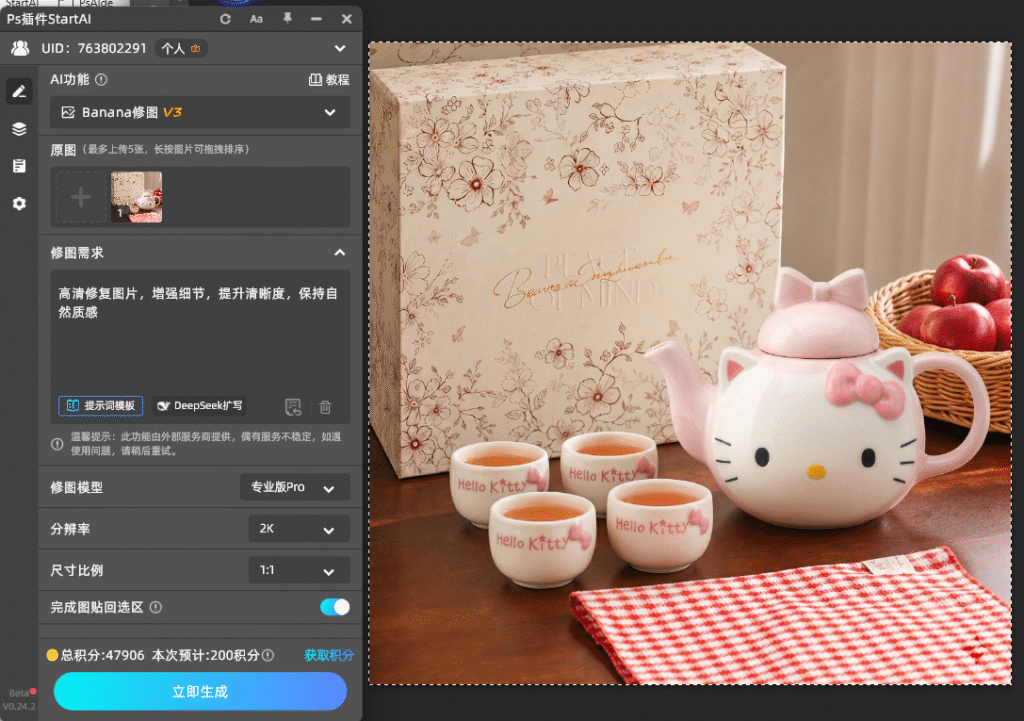1024x721 pixels.
Task: Open the 分辨率 2K dropdown
Action: tap(299, 529)
